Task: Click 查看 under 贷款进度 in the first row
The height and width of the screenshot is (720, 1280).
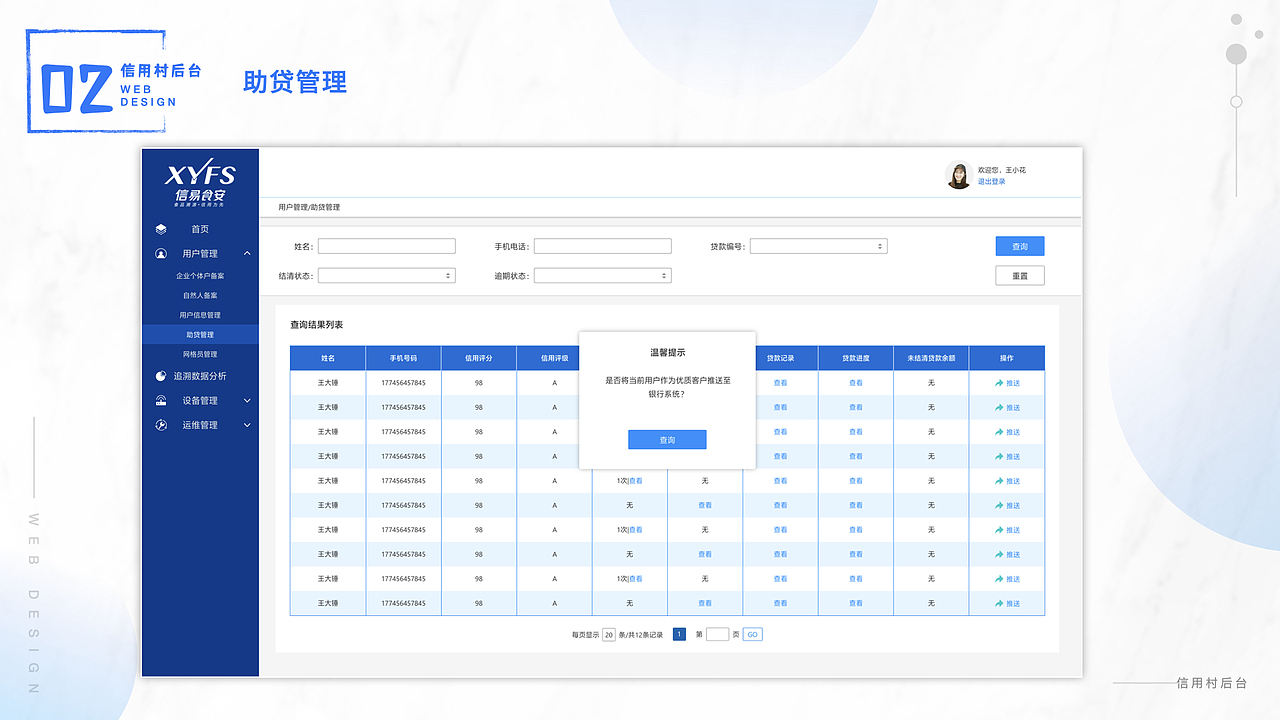Action: [x=855, y=383]
